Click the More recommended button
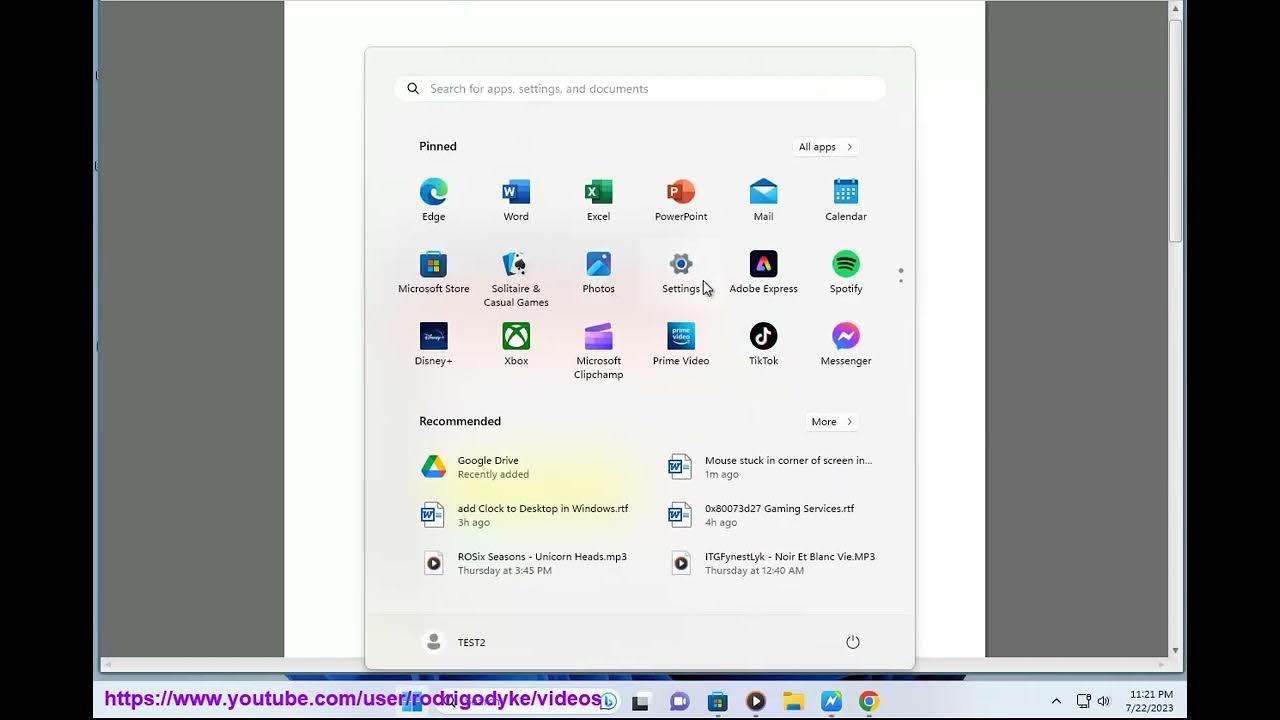1280x720 pixels. (x=832, y=422)
